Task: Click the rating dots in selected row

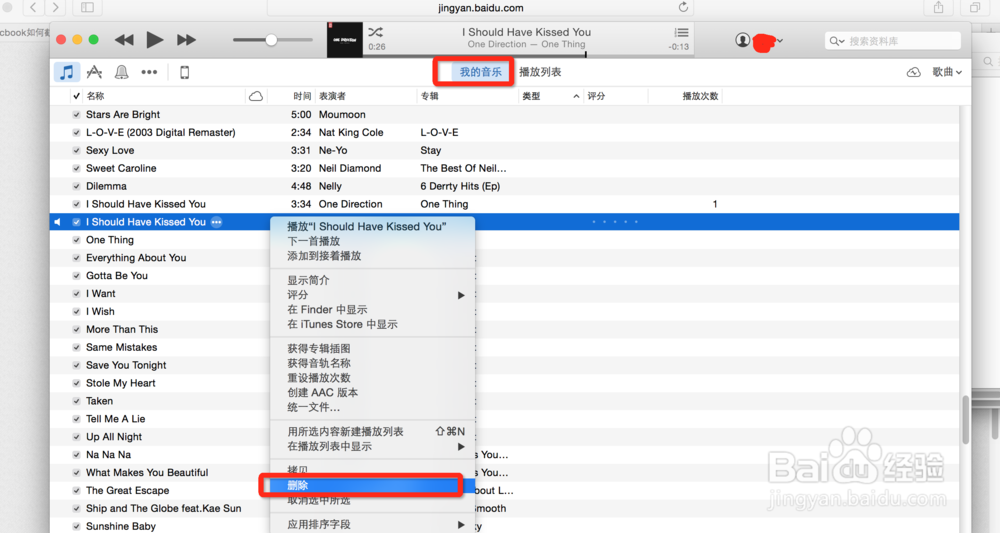Action: pos(615,222)
